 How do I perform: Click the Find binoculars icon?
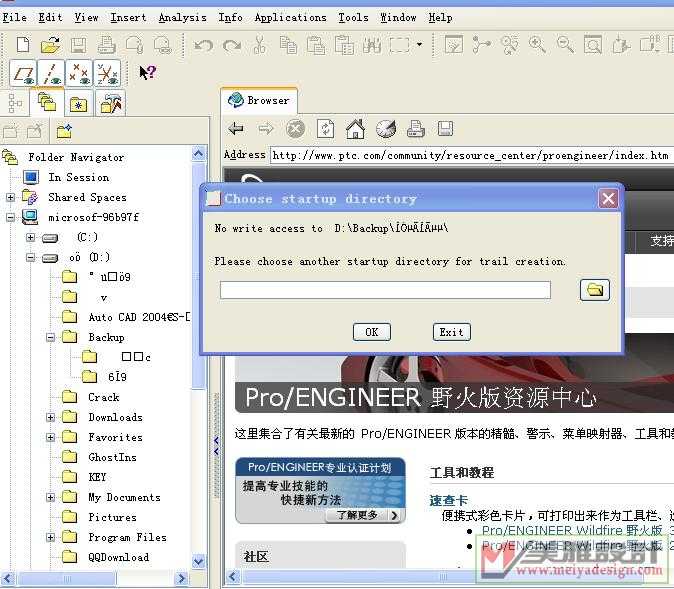372,45
